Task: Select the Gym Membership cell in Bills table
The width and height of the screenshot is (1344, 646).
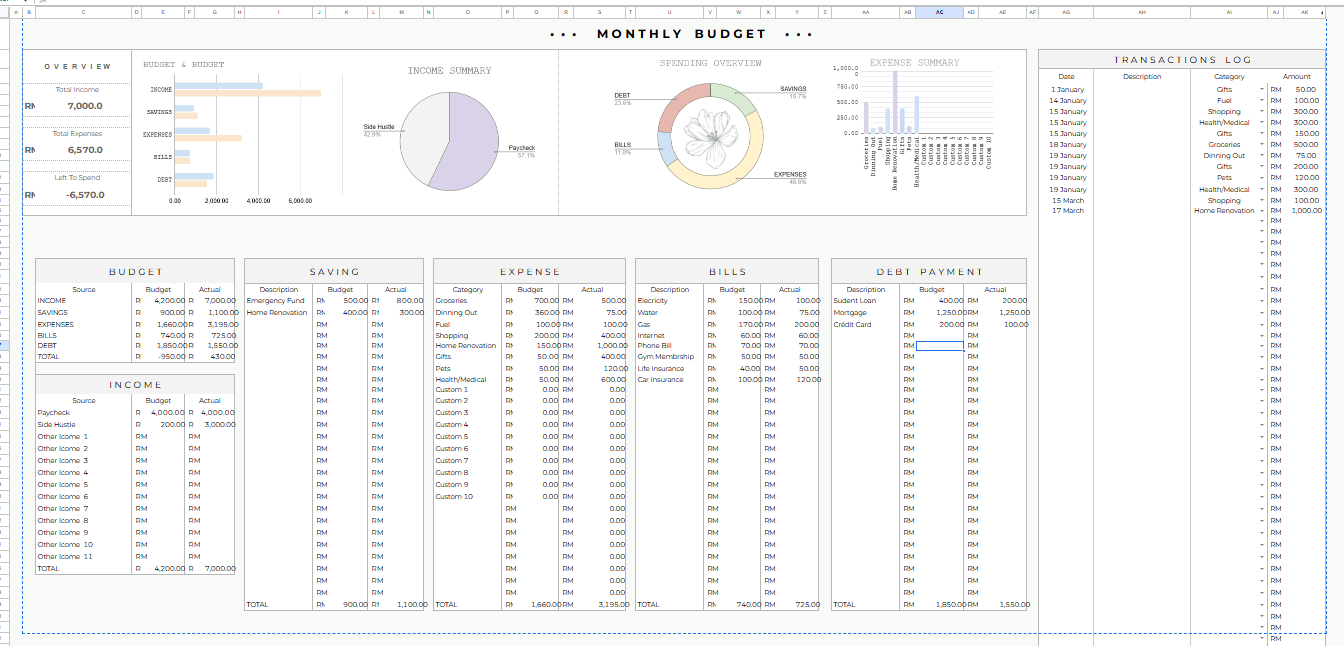Action: (x=666, y=357)
